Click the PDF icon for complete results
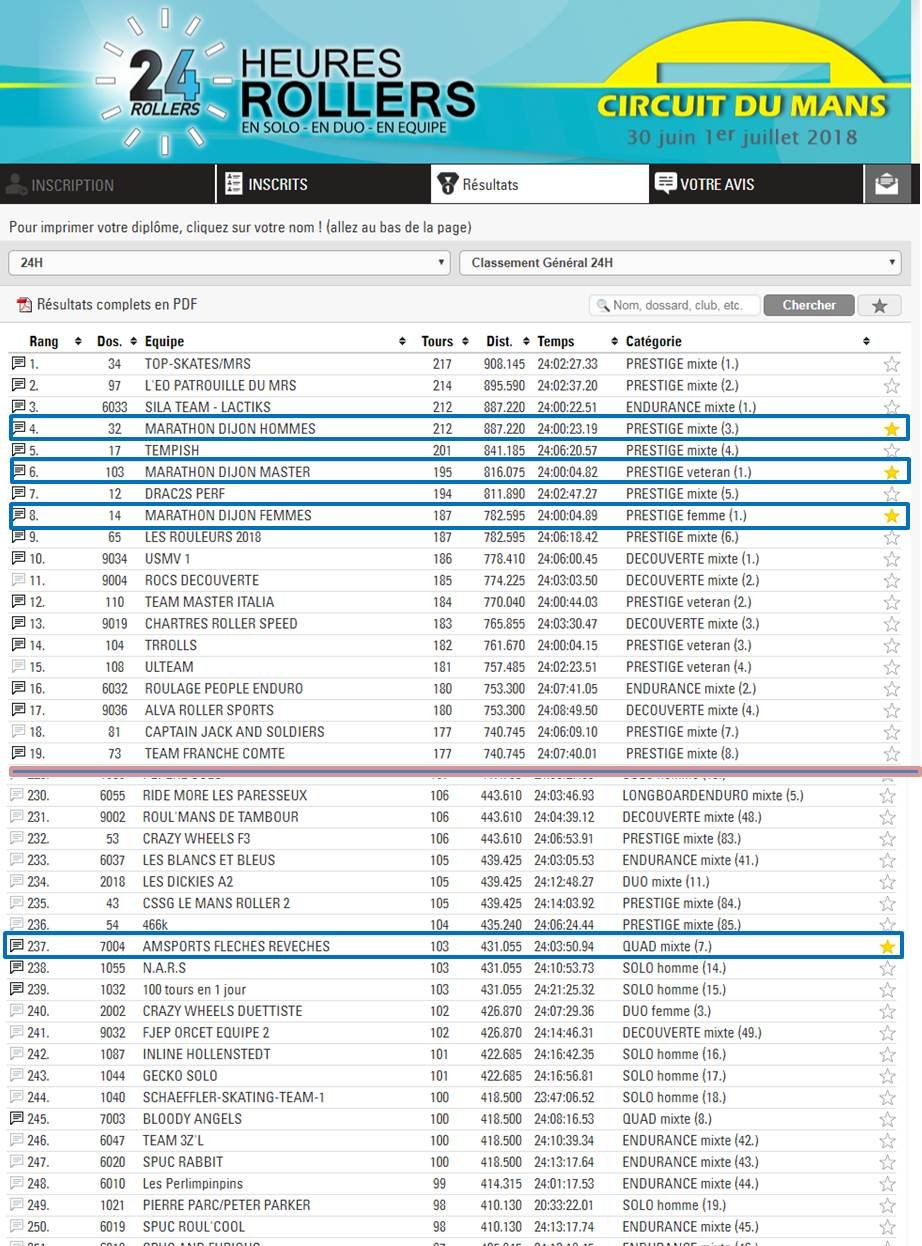922x1246 pixels. (24, 305)
